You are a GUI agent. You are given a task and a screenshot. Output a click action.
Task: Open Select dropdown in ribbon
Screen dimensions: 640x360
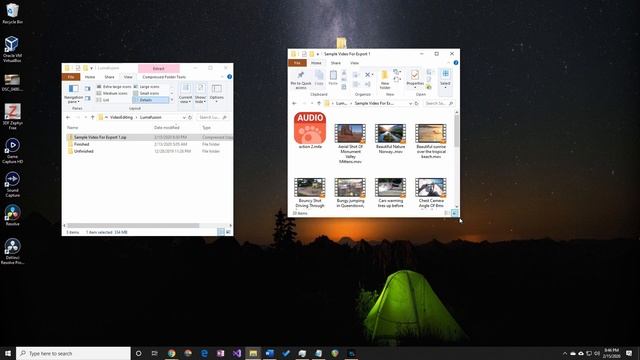445,78
